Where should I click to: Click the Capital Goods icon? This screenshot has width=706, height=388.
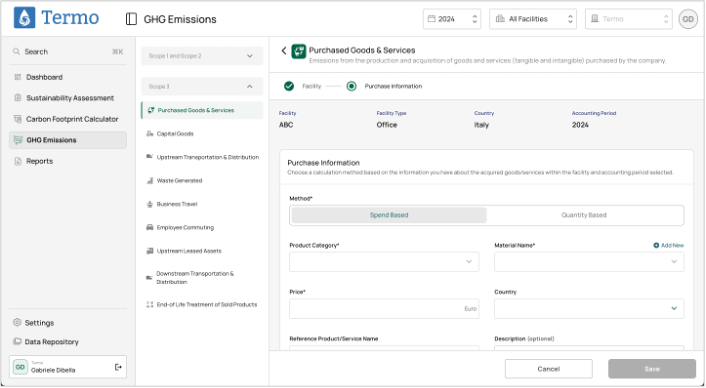[x=150, y=134]
